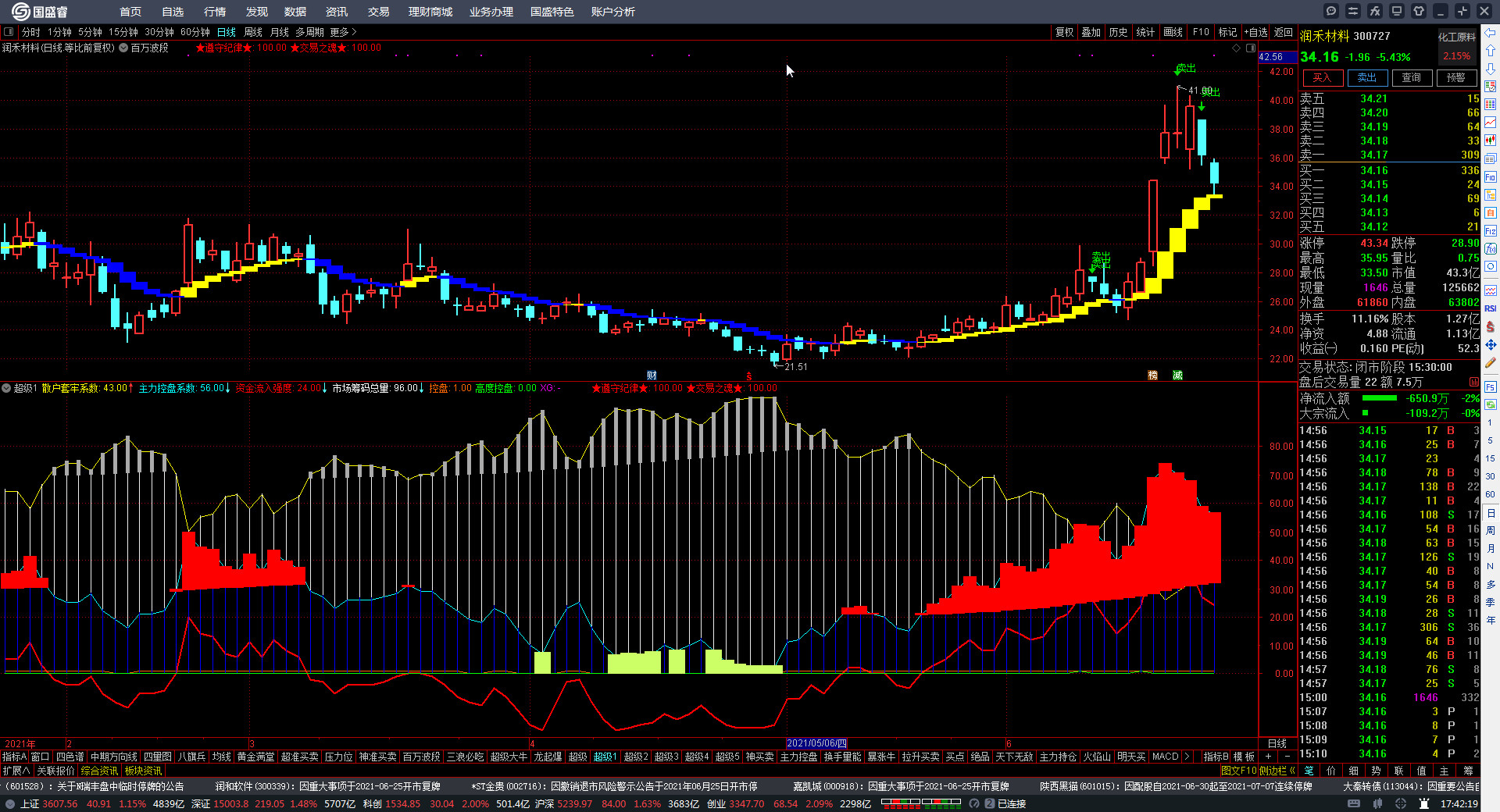Screen dimensions: 1500x812
Task: Select the MACD indicator tab
Action: pyautogui.click(x=1165, y=757)
